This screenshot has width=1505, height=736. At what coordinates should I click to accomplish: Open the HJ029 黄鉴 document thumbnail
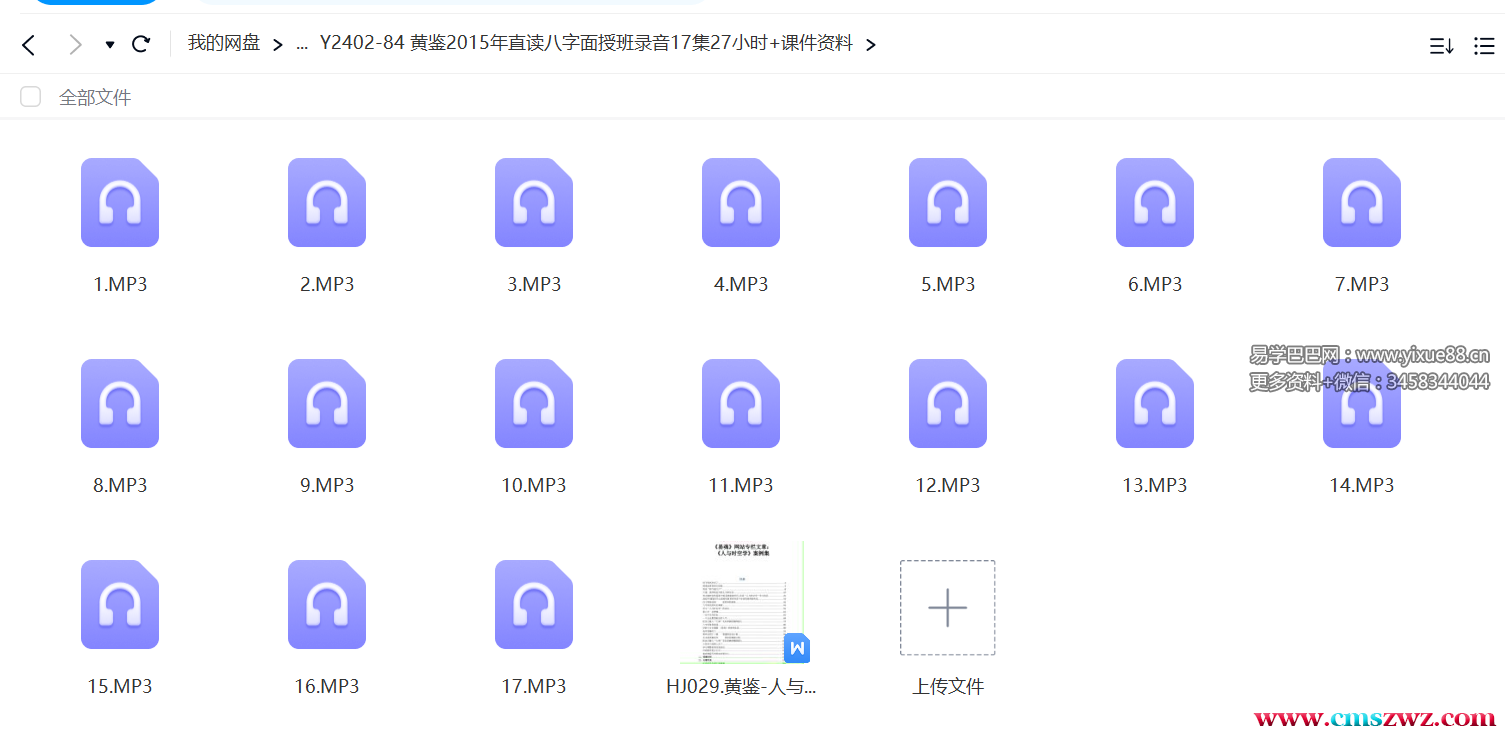pos(742,603)
